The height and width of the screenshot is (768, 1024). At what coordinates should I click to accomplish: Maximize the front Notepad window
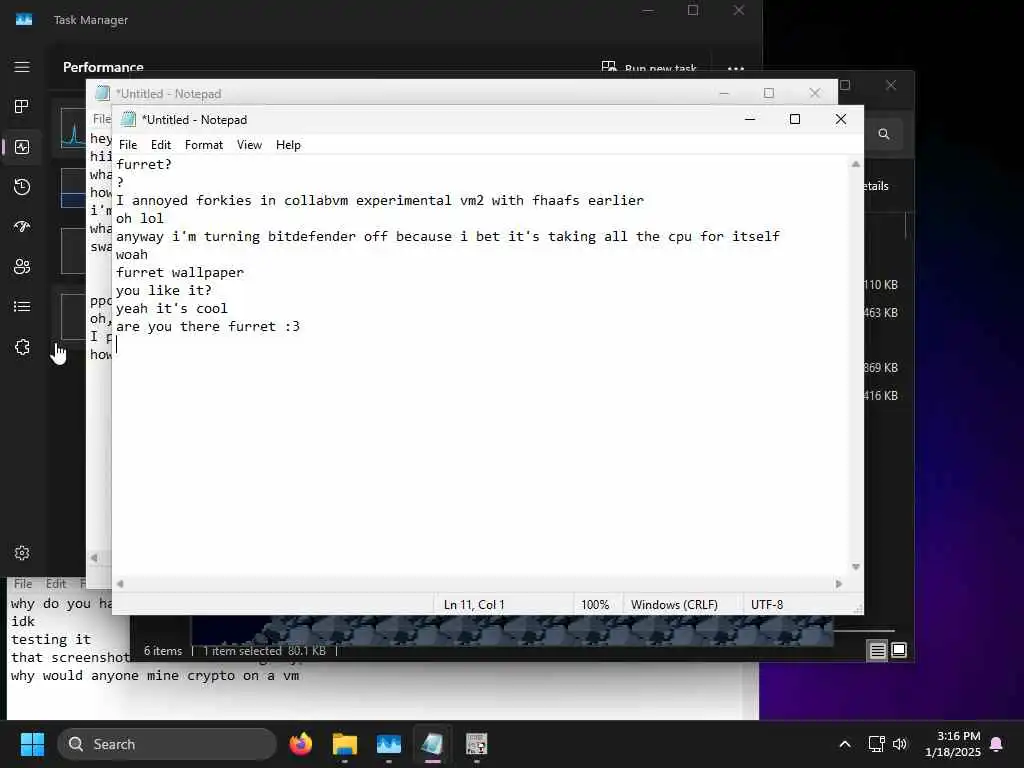795,119
